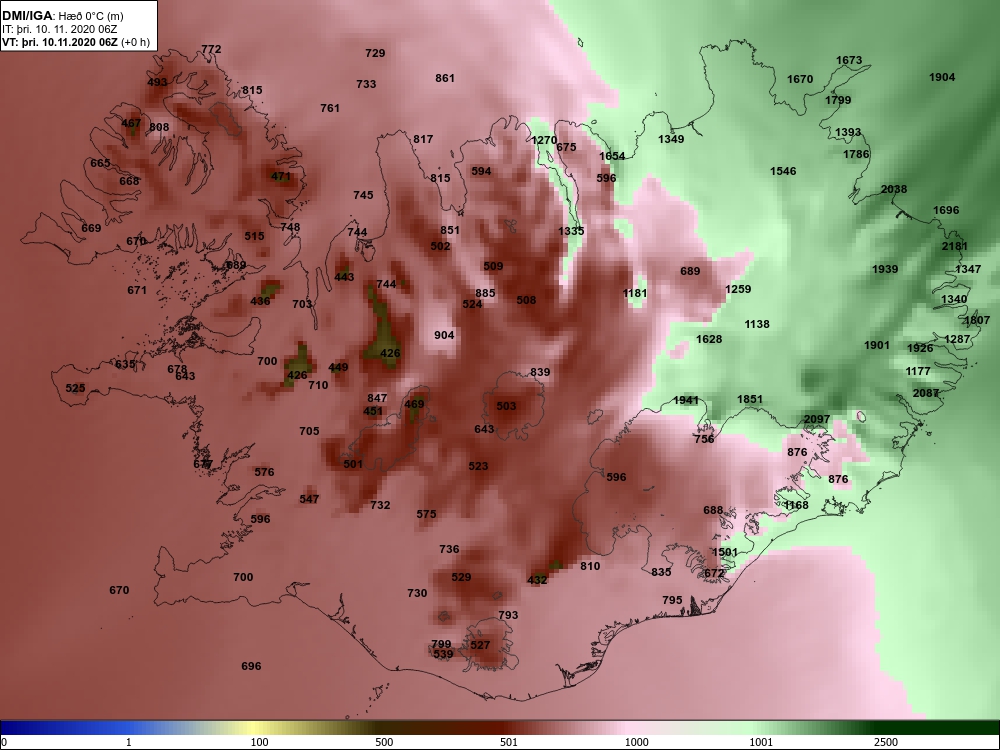The height and width of the screenshot is (750, 1000).
Task: Click the 2097 value
Action: coord(817,419)
